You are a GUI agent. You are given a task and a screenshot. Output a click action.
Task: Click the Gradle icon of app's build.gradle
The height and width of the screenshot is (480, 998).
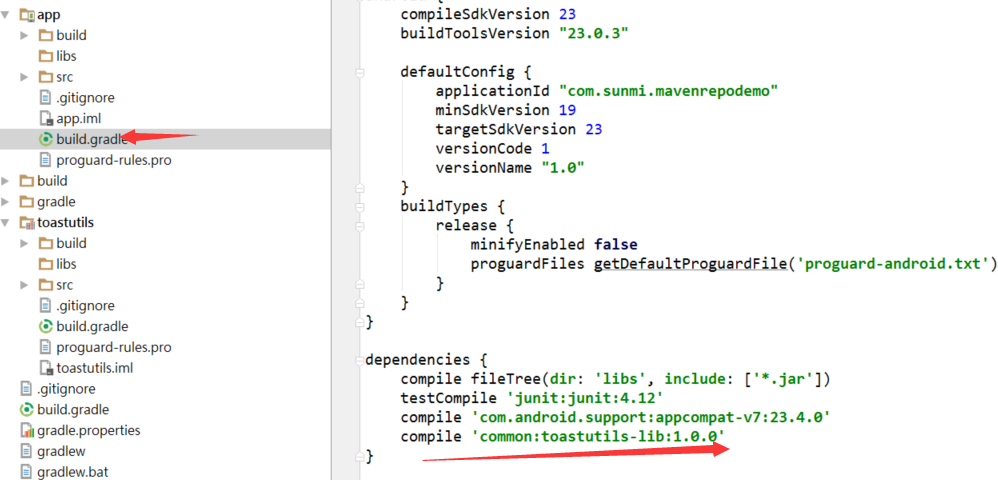[x=46, y=139]
